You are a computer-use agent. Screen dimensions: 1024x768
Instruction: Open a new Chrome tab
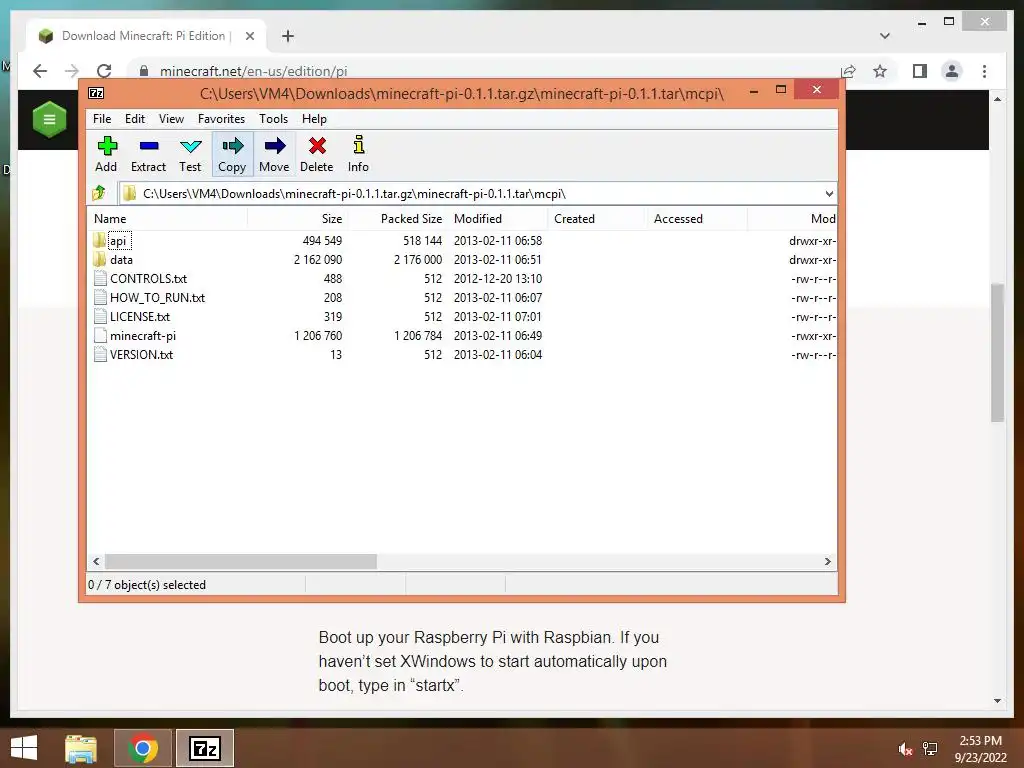pos(288,36)
